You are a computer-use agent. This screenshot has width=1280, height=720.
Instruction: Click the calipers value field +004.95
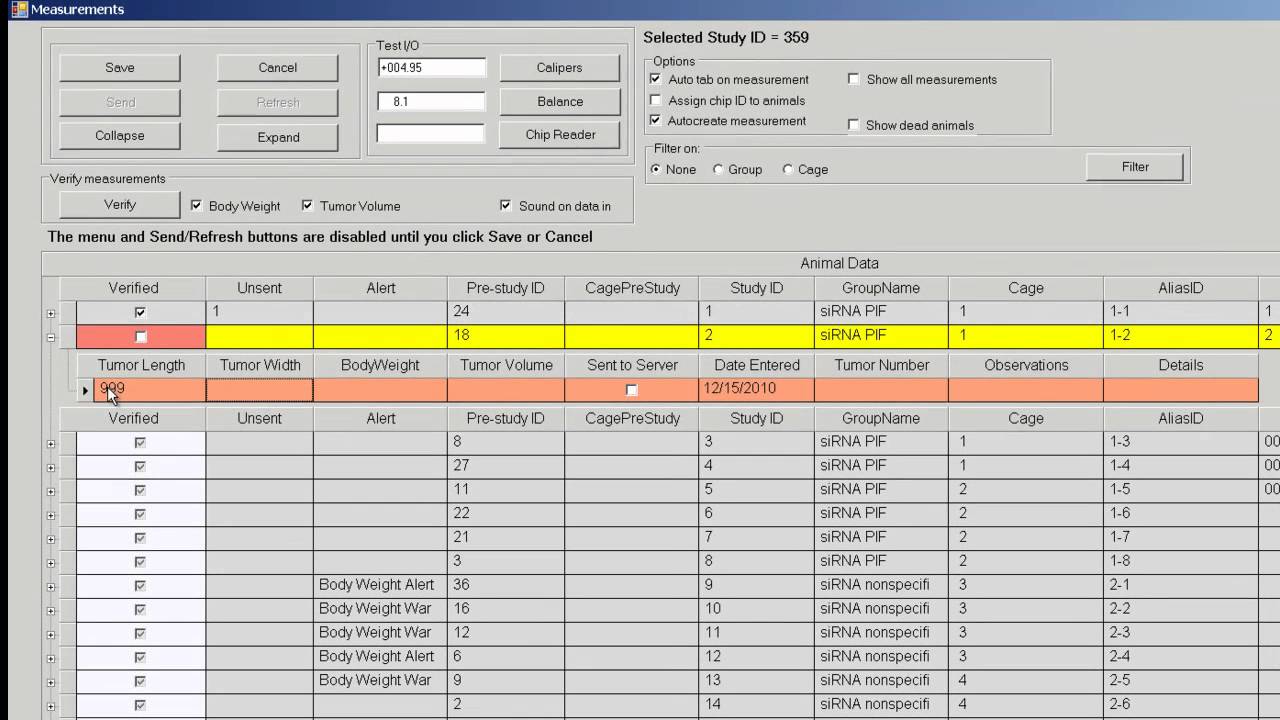coord(431,68)
